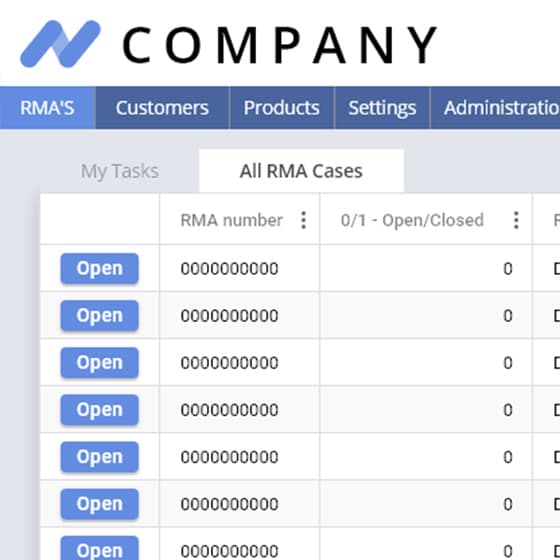Click Open button in the second row
Viewport: 560px width, 560px height.
(x=100, y=316)
